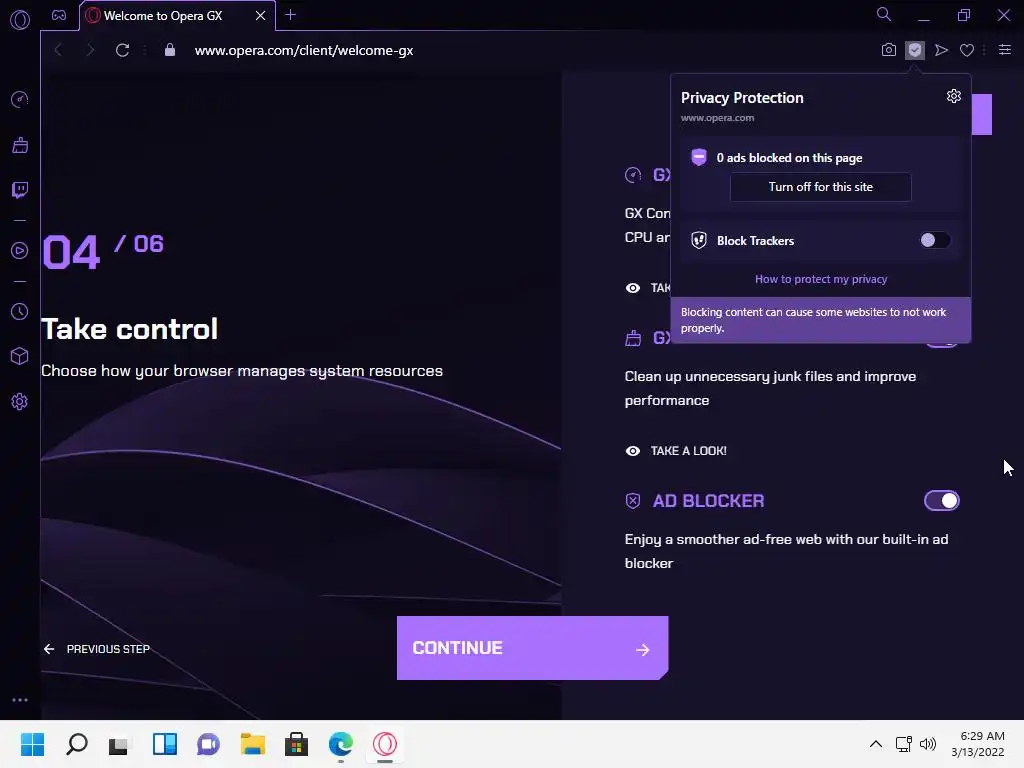Go back via PREVIOUS STEP
The width and height of the screenshot is (1024, 768).
tap(97, 649)
